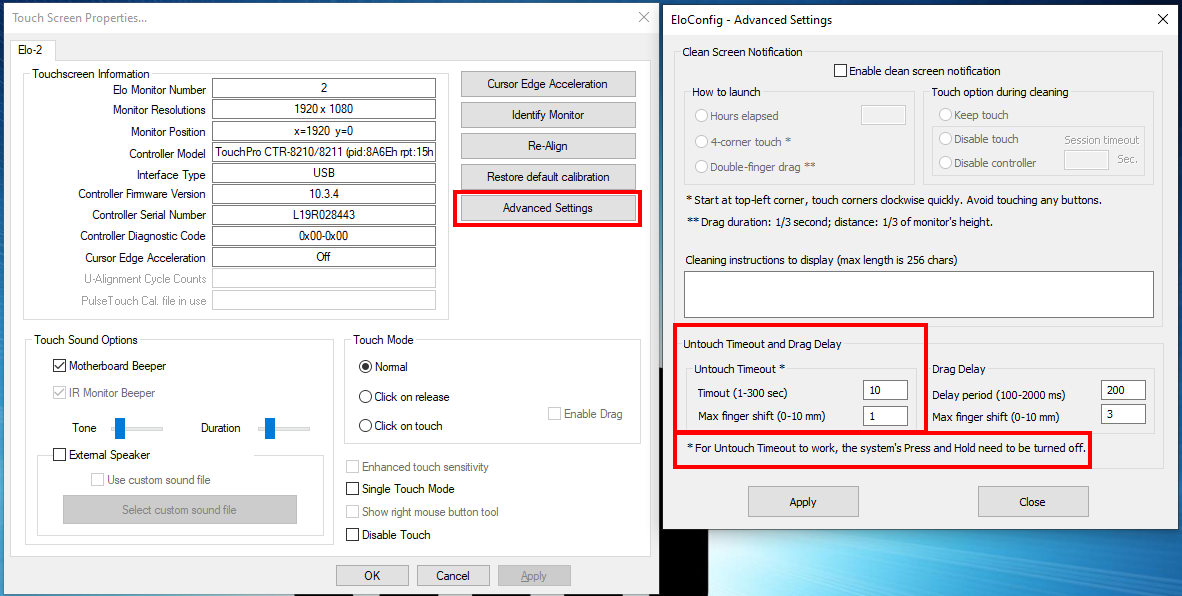Viewport: 1182px width, 596px height.
Task: Click Select custom sound file button
Action: [179, 509]
